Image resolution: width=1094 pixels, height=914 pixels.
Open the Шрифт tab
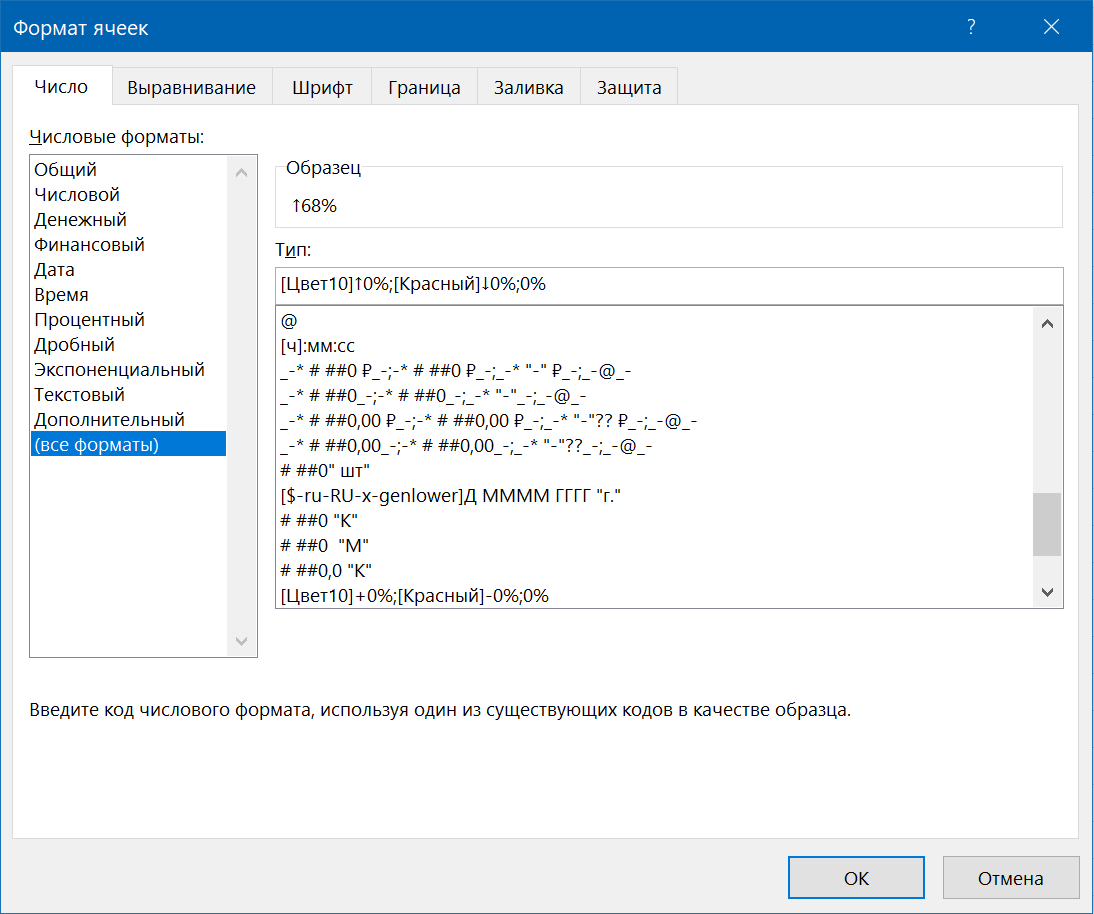point(322,87)
